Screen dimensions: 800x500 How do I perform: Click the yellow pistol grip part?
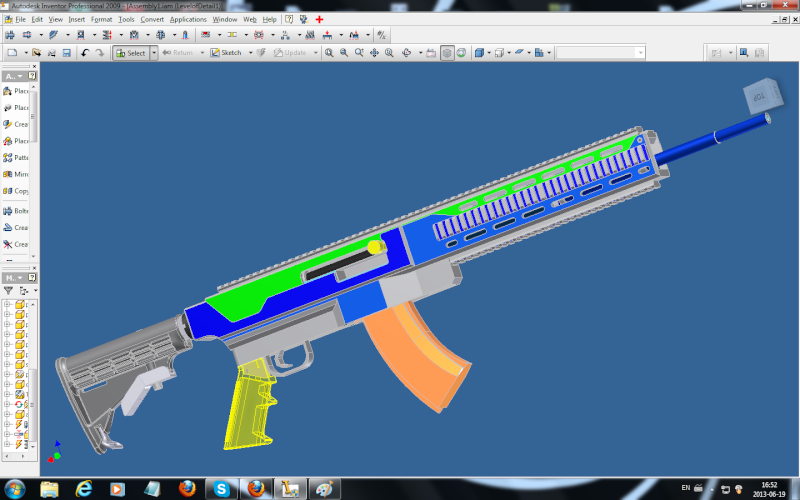point(251,405)
